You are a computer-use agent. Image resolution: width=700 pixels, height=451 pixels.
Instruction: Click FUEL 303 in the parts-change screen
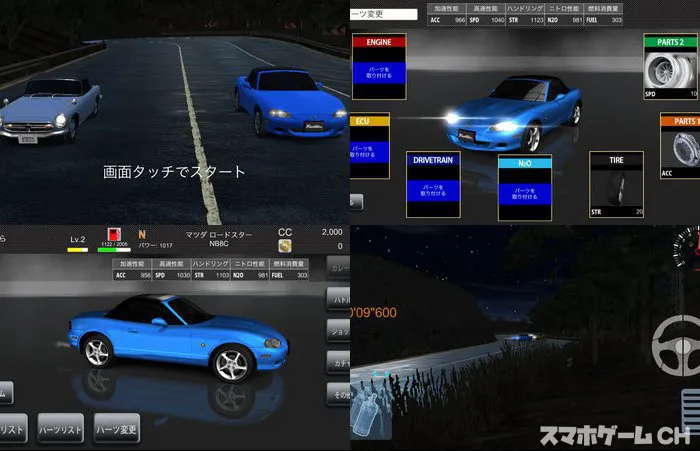pos(603,20)
